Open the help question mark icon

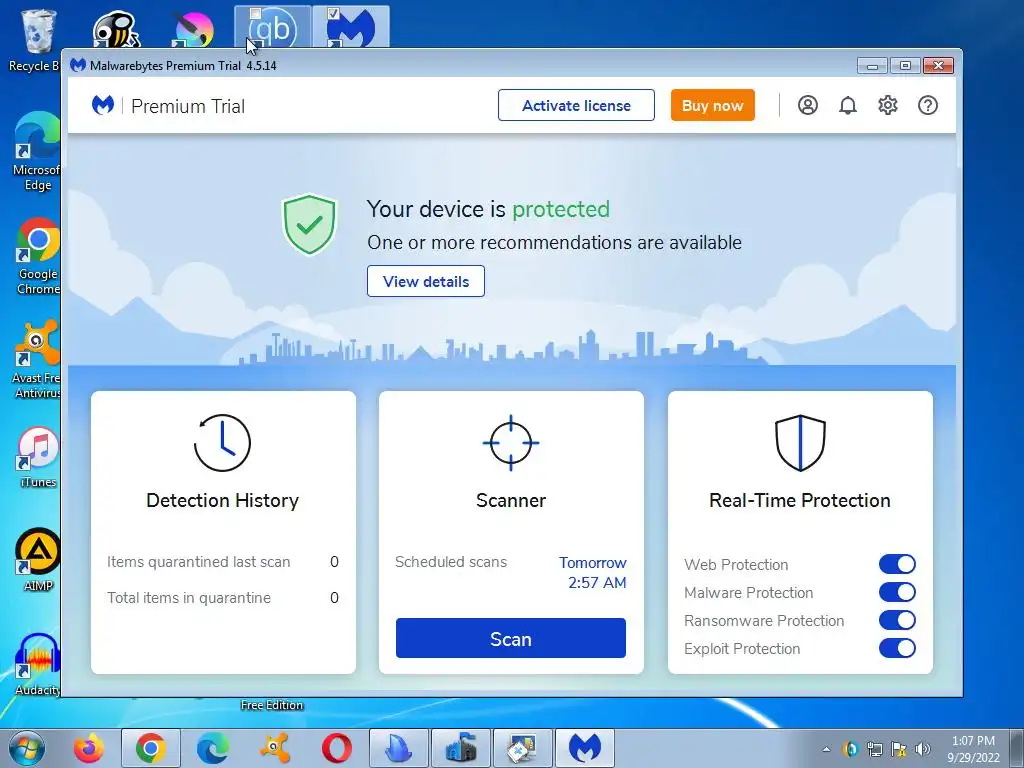pyautogui.click(x=927, y=105)
